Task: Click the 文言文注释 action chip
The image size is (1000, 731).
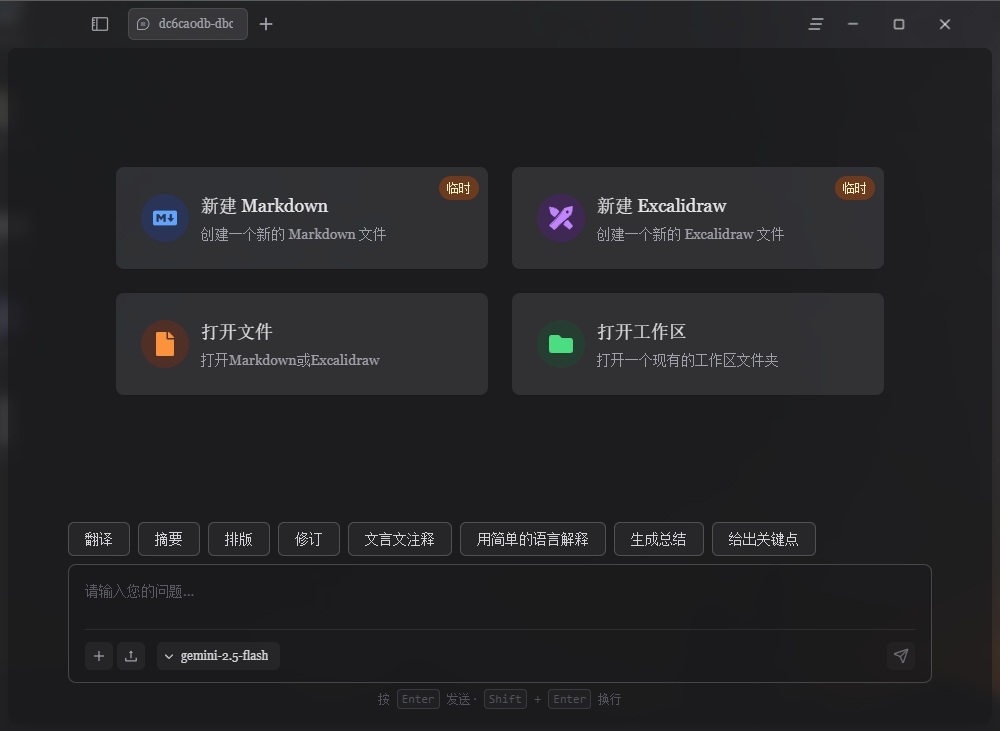Action: tap(399, 538)
